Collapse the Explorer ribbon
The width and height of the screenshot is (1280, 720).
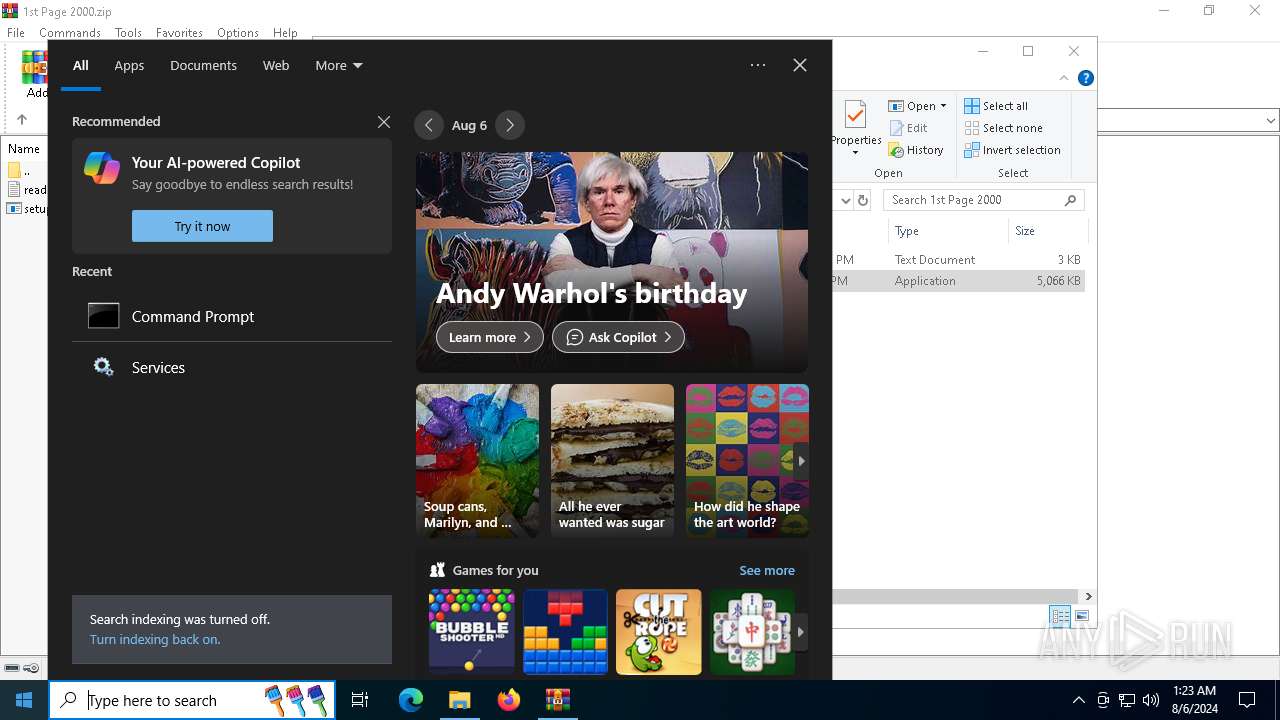[1064, 78]
